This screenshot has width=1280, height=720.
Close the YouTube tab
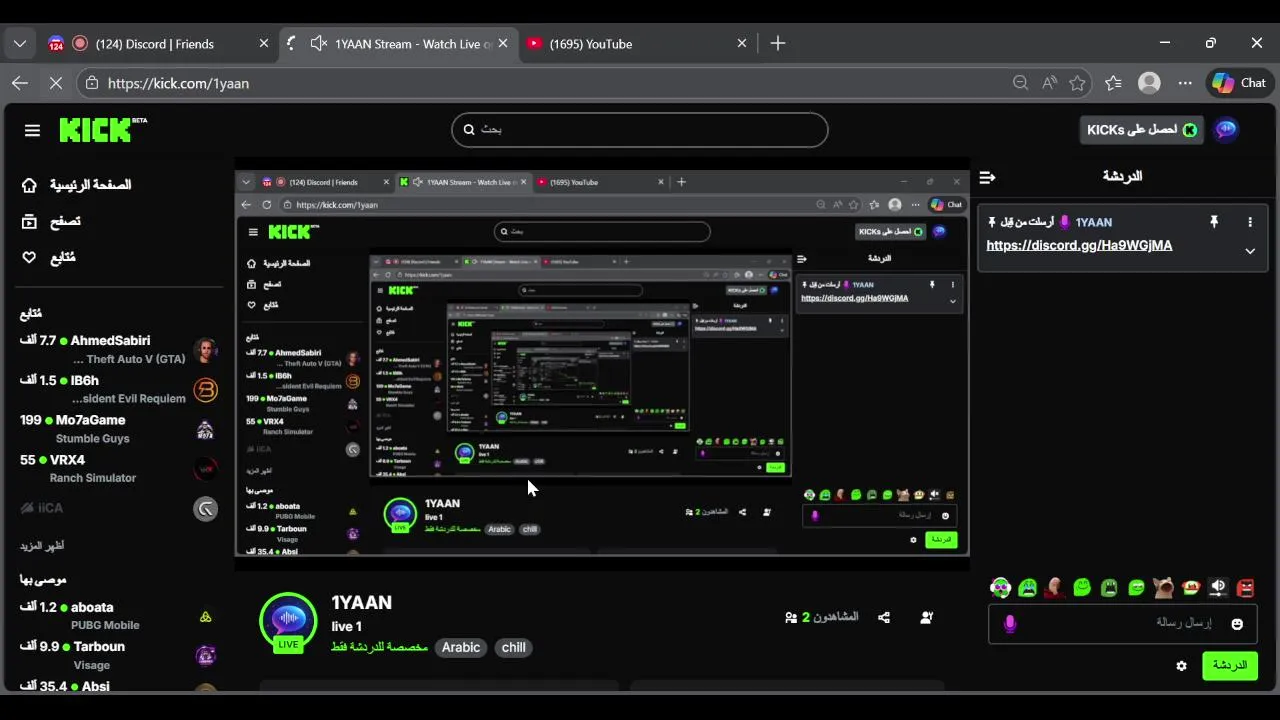coord(742,44)
